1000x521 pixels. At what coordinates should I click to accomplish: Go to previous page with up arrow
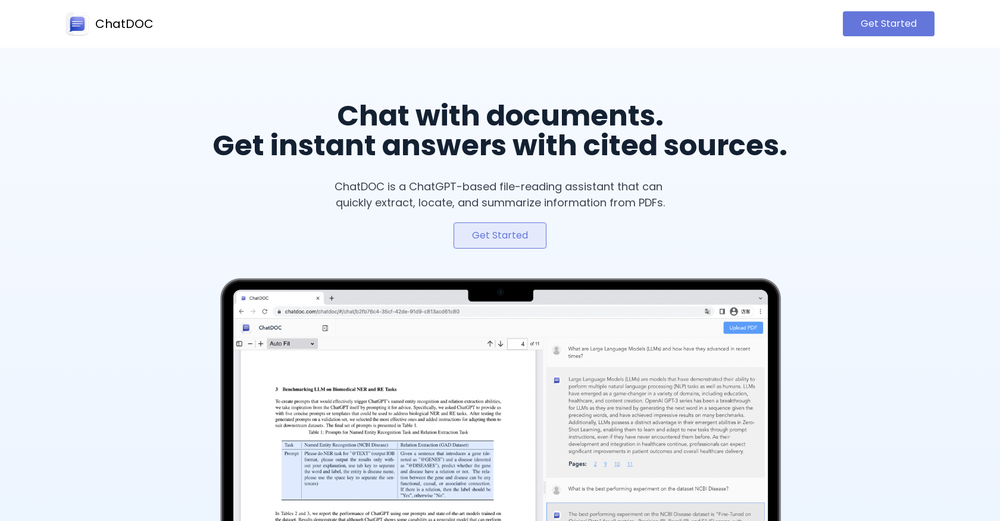(x=490, y=344)
